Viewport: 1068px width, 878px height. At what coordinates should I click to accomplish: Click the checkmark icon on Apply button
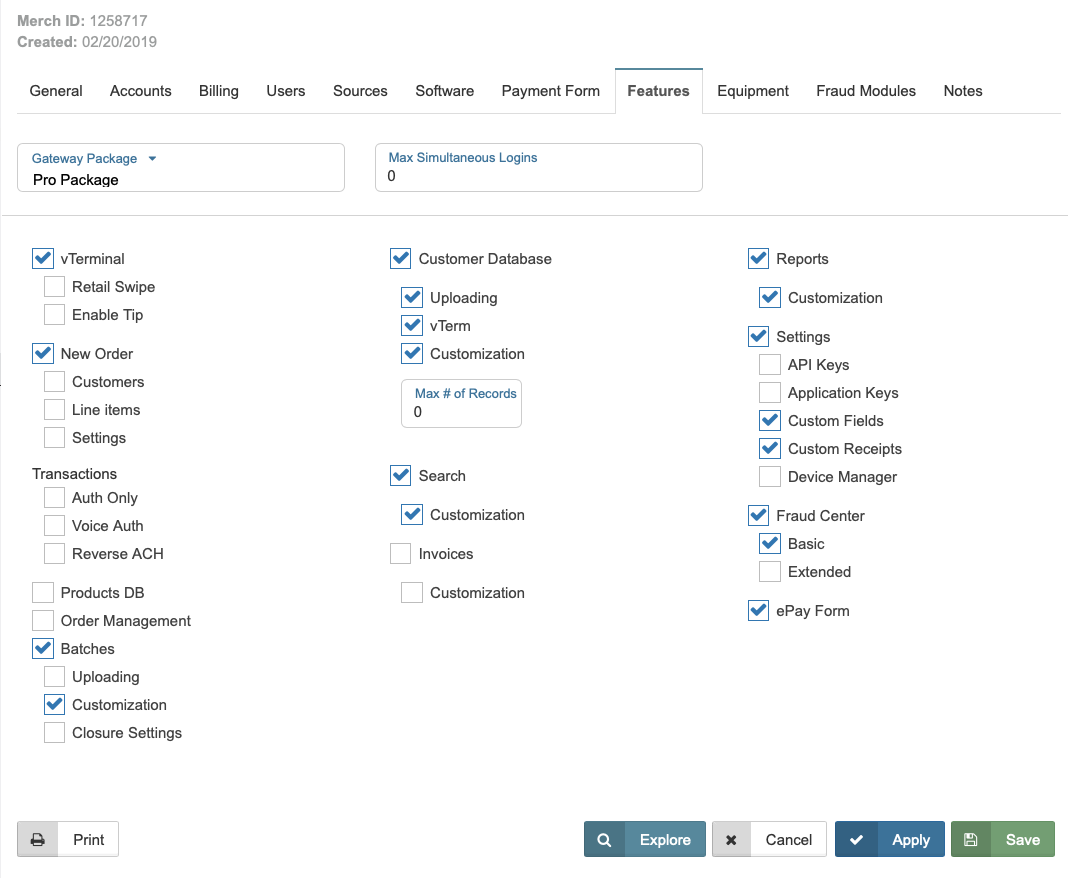[x=856, y=840]
